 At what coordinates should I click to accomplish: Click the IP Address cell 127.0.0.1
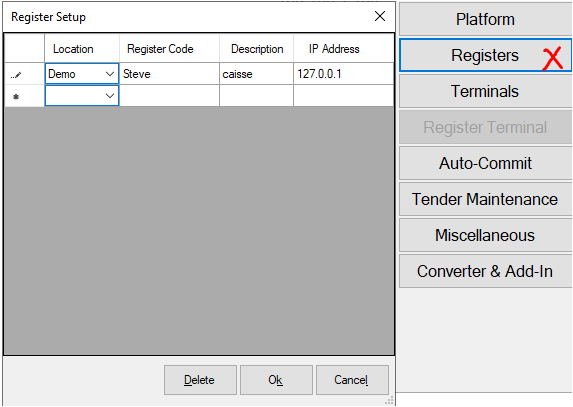(x=344, y=74)
